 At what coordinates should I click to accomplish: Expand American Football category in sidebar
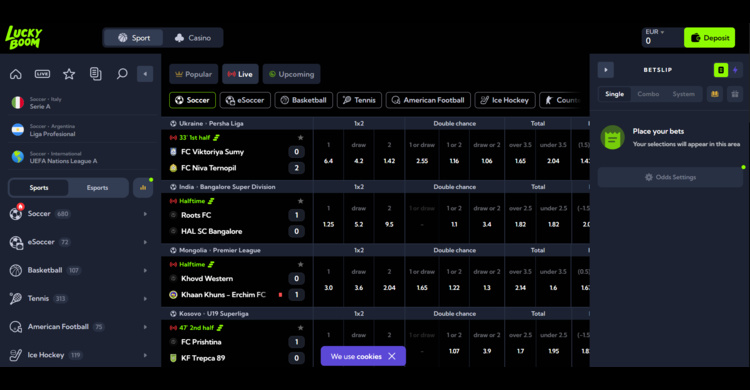[x=79, y=327]
